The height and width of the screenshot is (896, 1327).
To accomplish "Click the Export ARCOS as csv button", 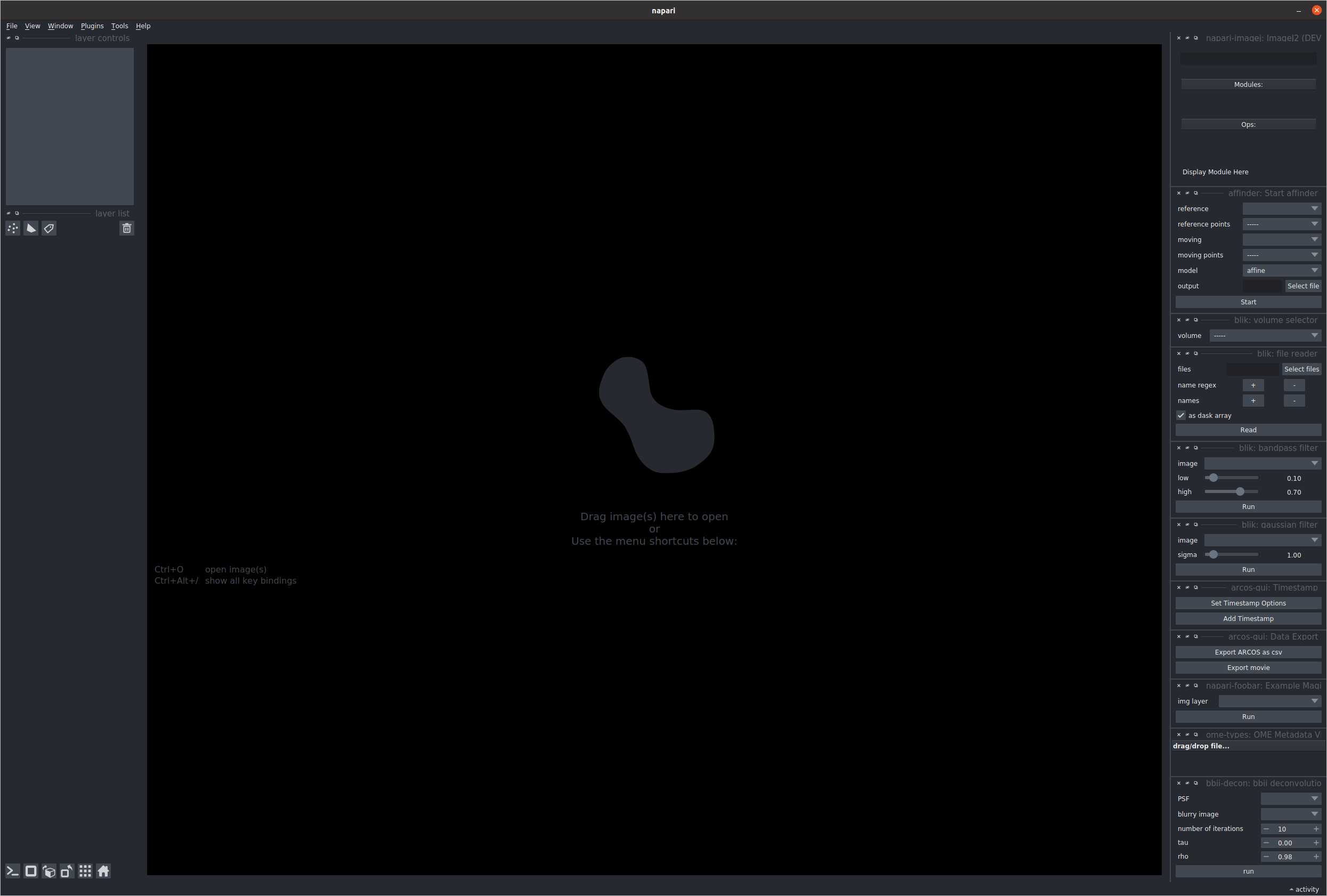I will (1248, 652).
